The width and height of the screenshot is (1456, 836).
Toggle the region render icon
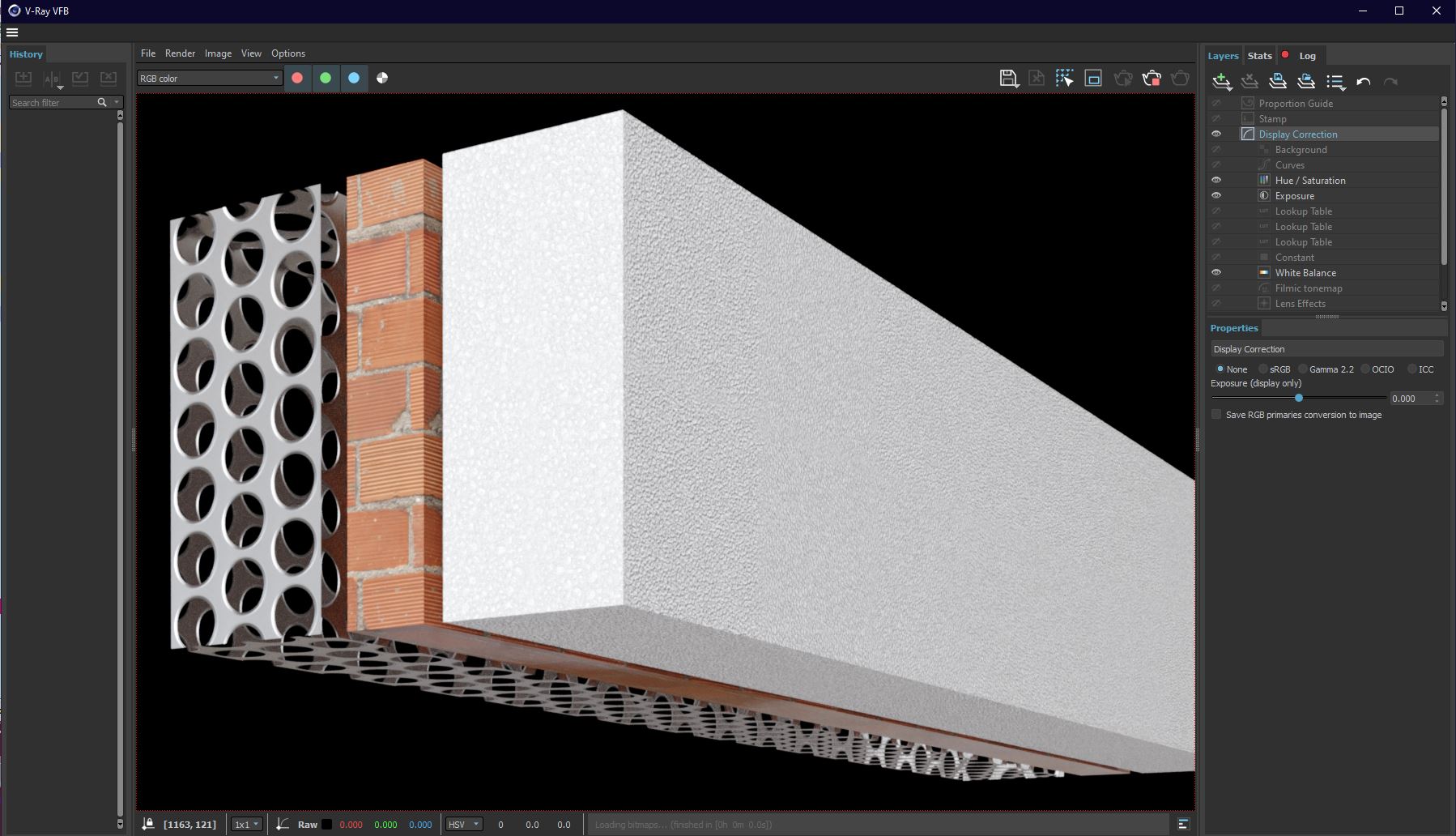[1093, 79]
